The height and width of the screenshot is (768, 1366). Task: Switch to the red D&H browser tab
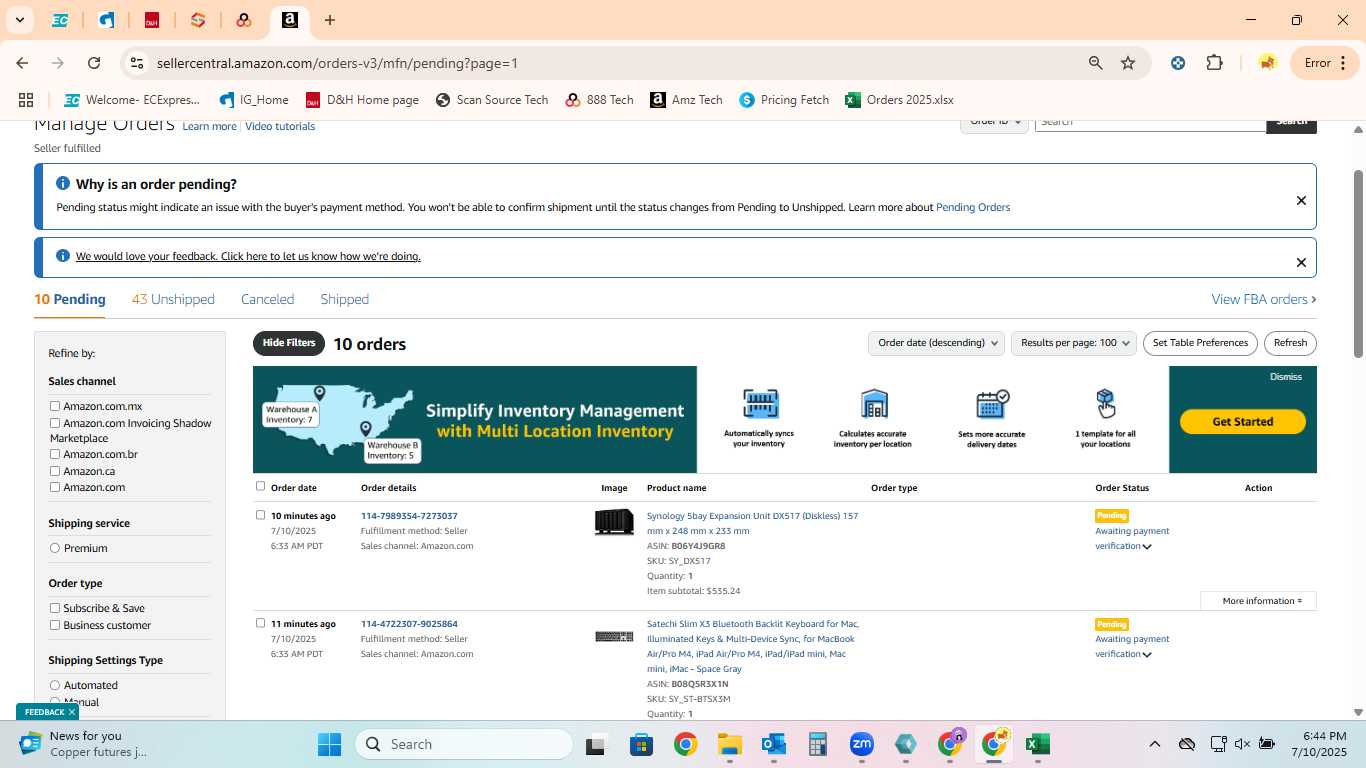point(152,20)
